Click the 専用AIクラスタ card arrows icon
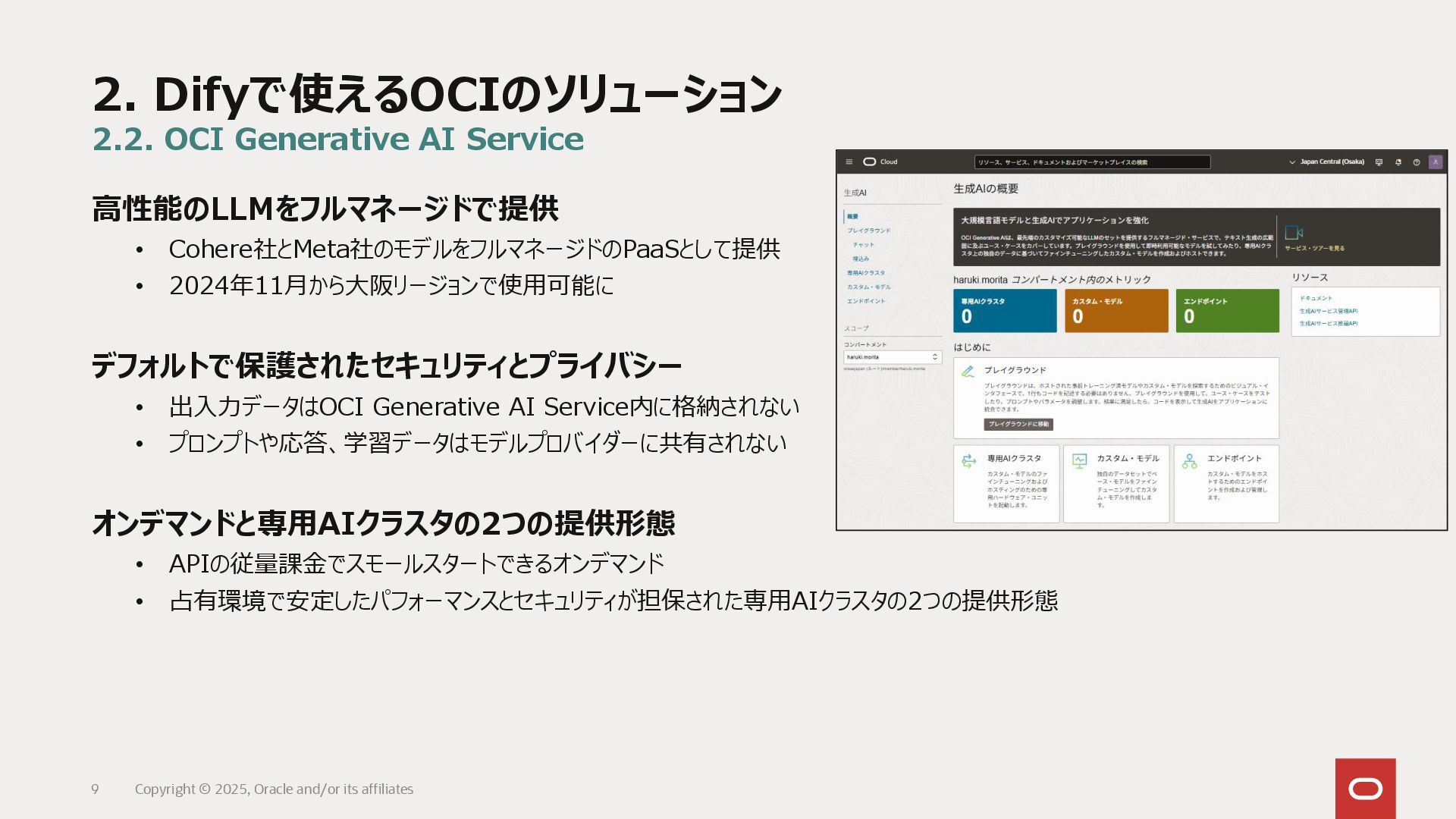 click(x=968, y=461)
